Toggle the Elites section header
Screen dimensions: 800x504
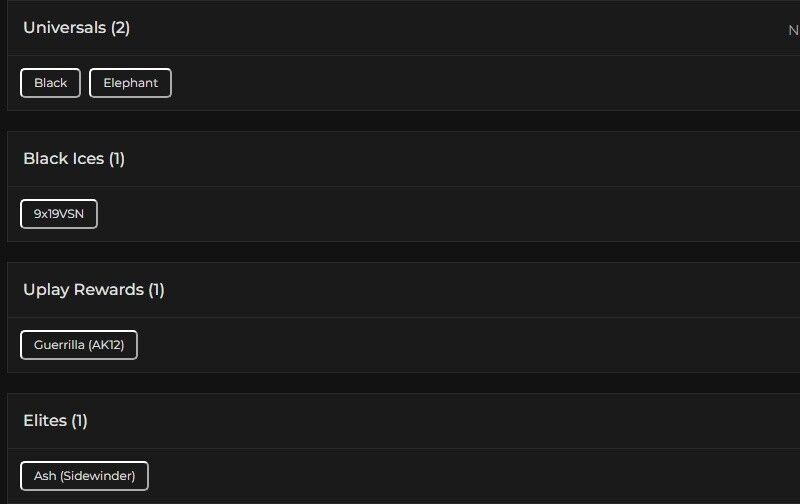click(45, 421)
